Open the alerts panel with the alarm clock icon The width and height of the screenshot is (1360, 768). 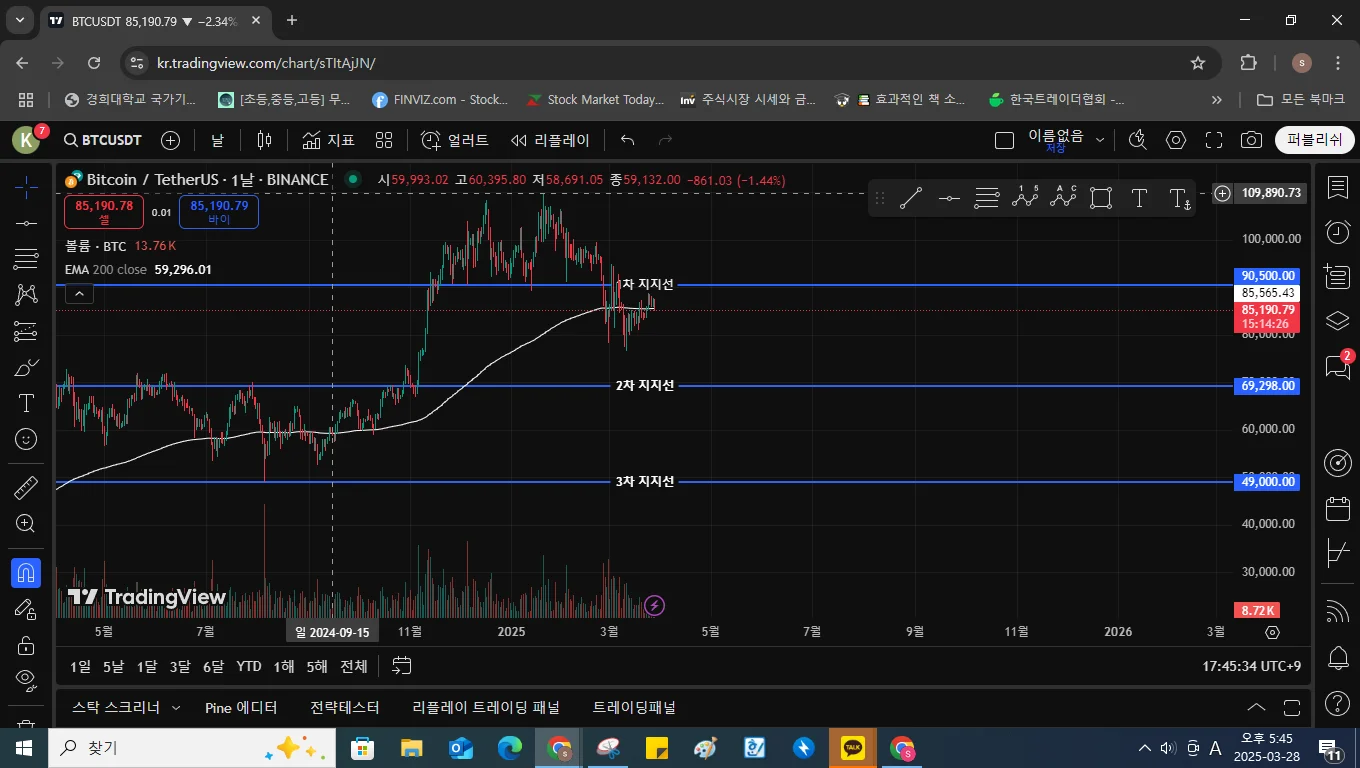[1337, 232]
